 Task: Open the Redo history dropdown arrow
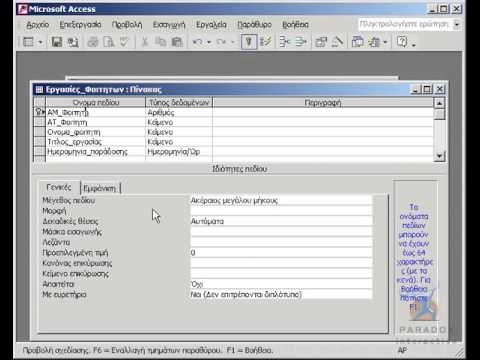tap(233, 42)
